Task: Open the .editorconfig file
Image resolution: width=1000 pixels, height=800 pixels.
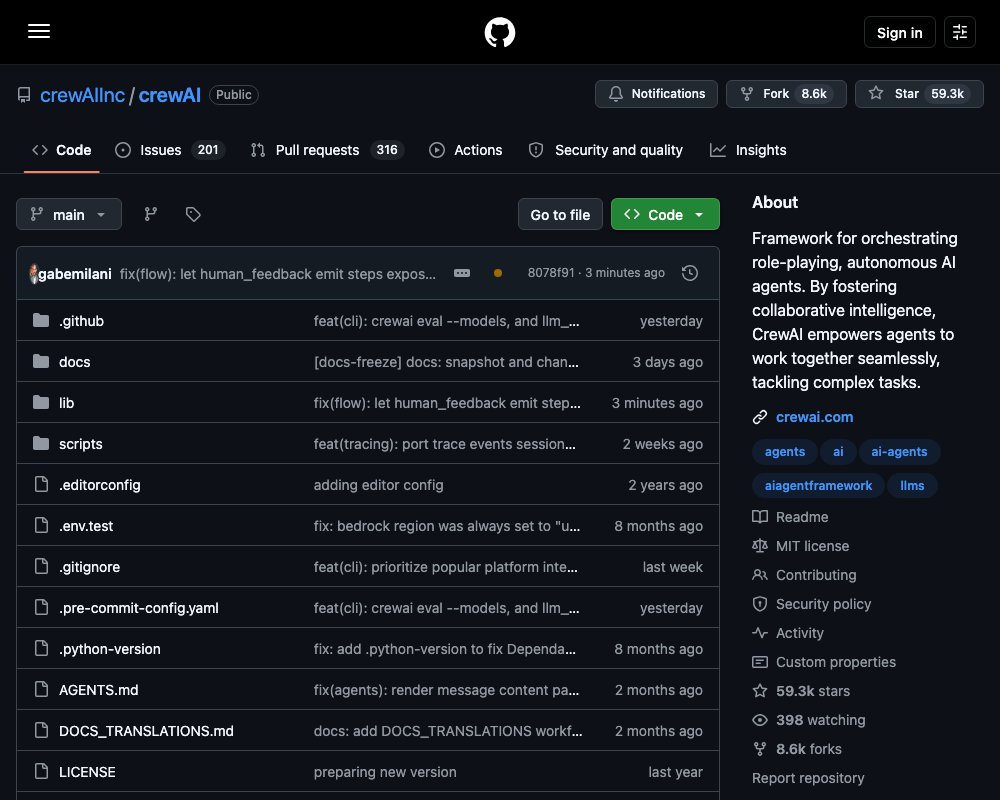Action: click(99, 485)
